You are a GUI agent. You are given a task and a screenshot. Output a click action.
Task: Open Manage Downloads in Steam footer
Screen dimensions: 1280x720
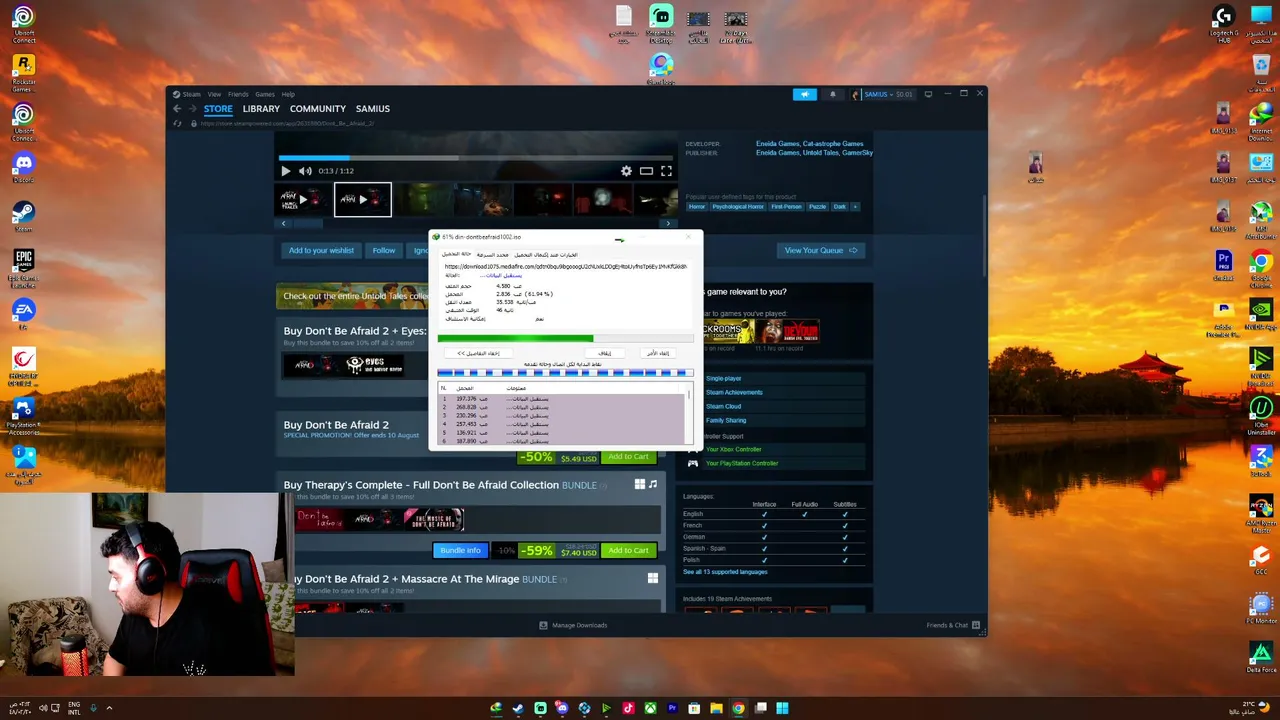tap(573, 626)
